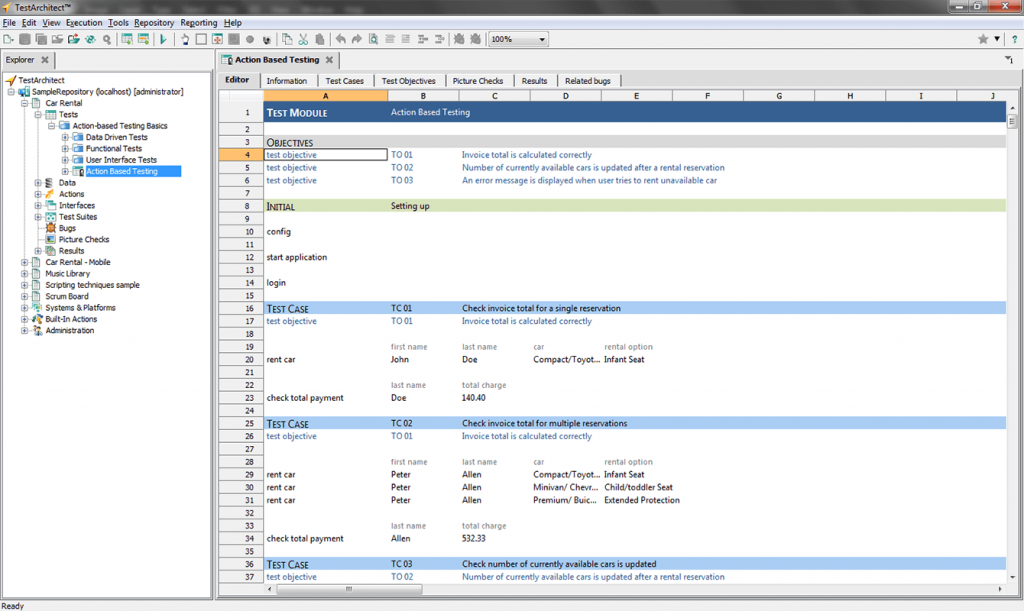This screenshot has width=1024, height=611.
Task: Switch to the Information tab
Action: 287,81
